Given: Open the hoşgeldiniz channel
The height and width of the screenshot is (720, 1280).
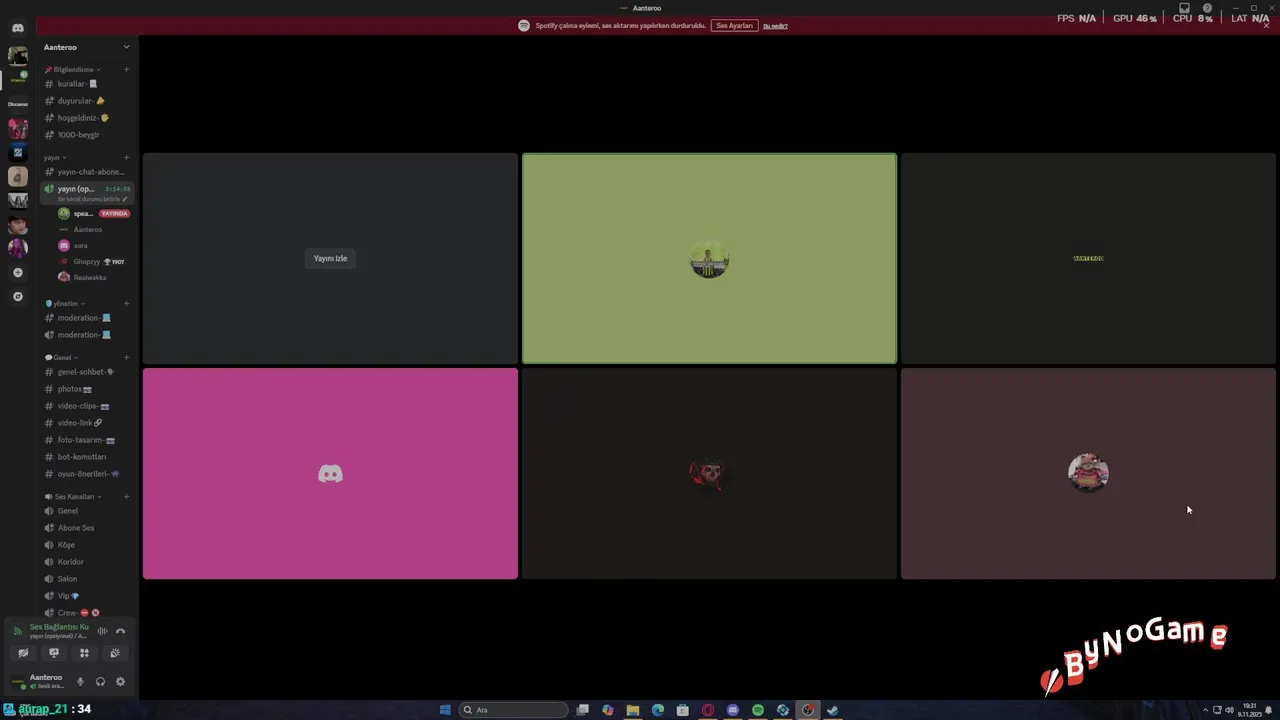Looking at the screenshot, I should click(x=87, y=118).
